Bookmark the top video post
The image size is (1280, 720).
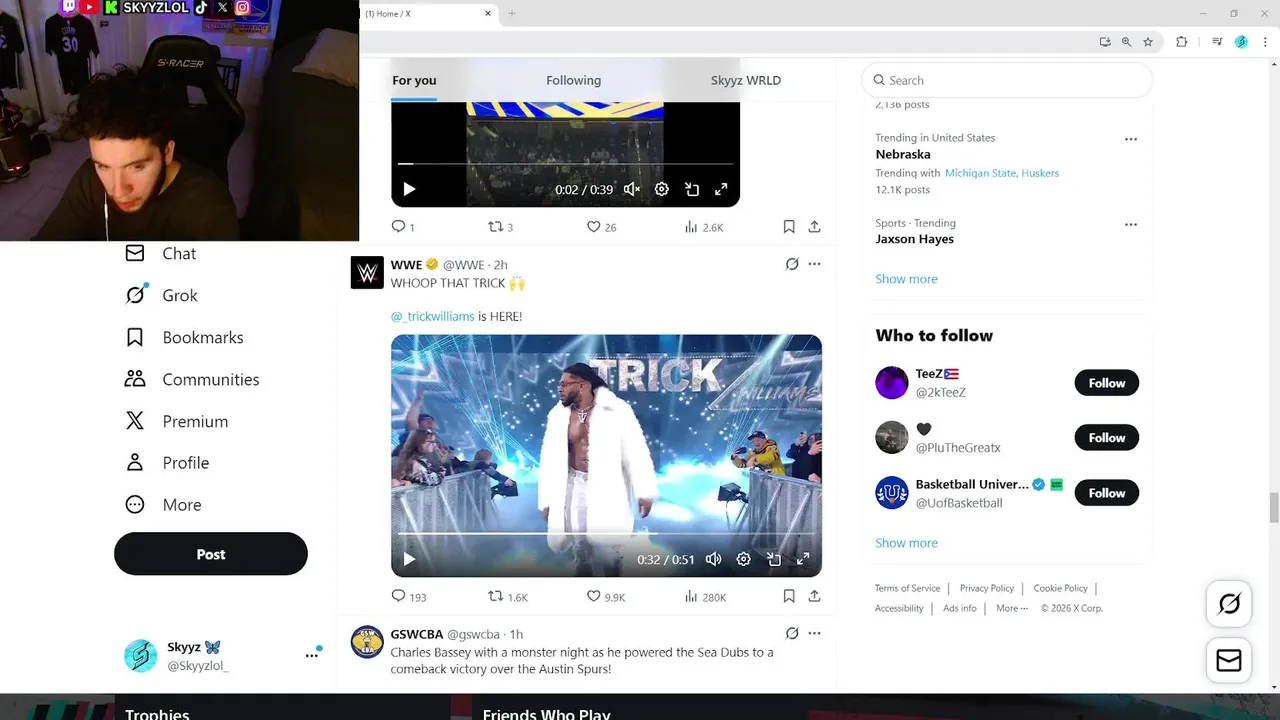pos(789,227)
